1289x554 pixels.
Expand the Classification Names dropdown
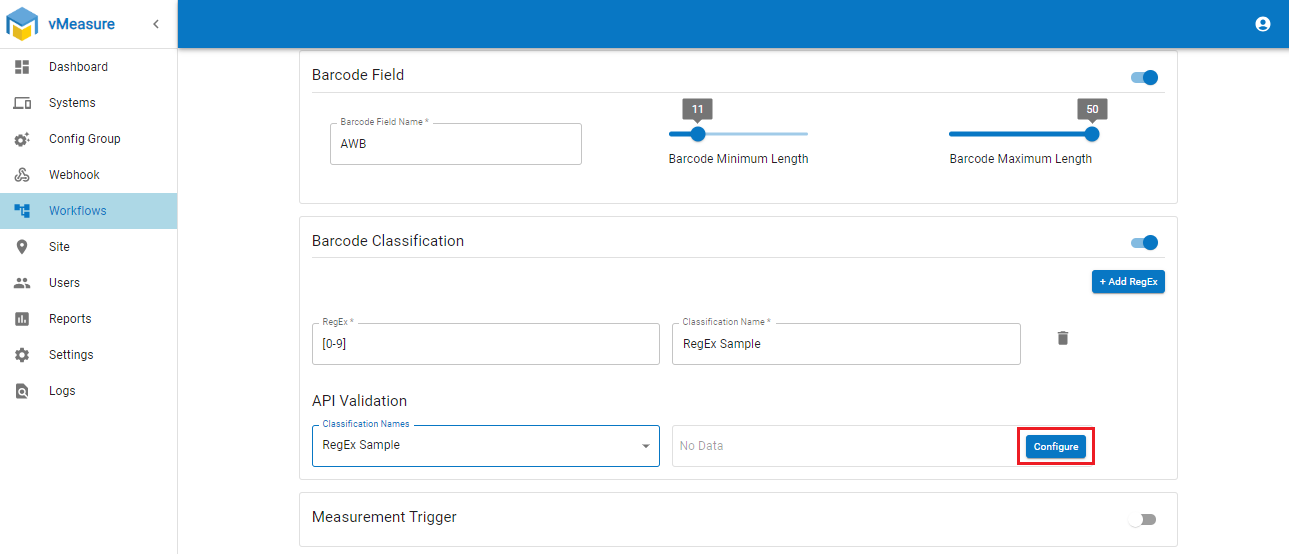[645, 446]
